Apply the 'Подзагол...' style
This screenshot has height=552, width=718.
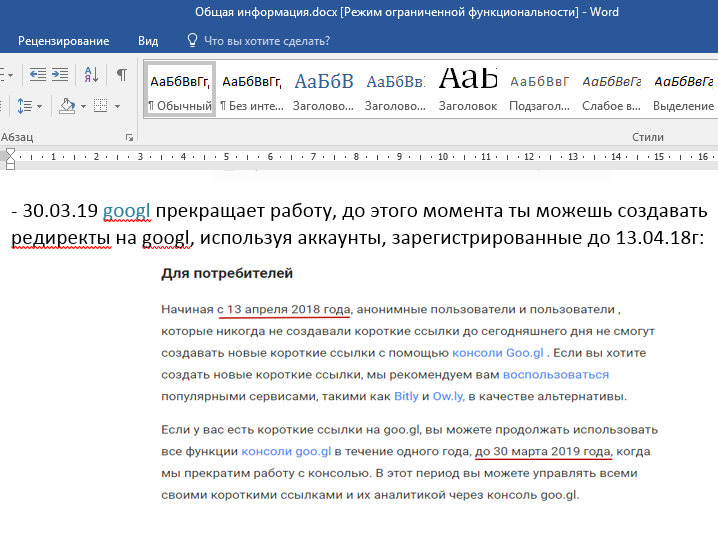[539, 89]
